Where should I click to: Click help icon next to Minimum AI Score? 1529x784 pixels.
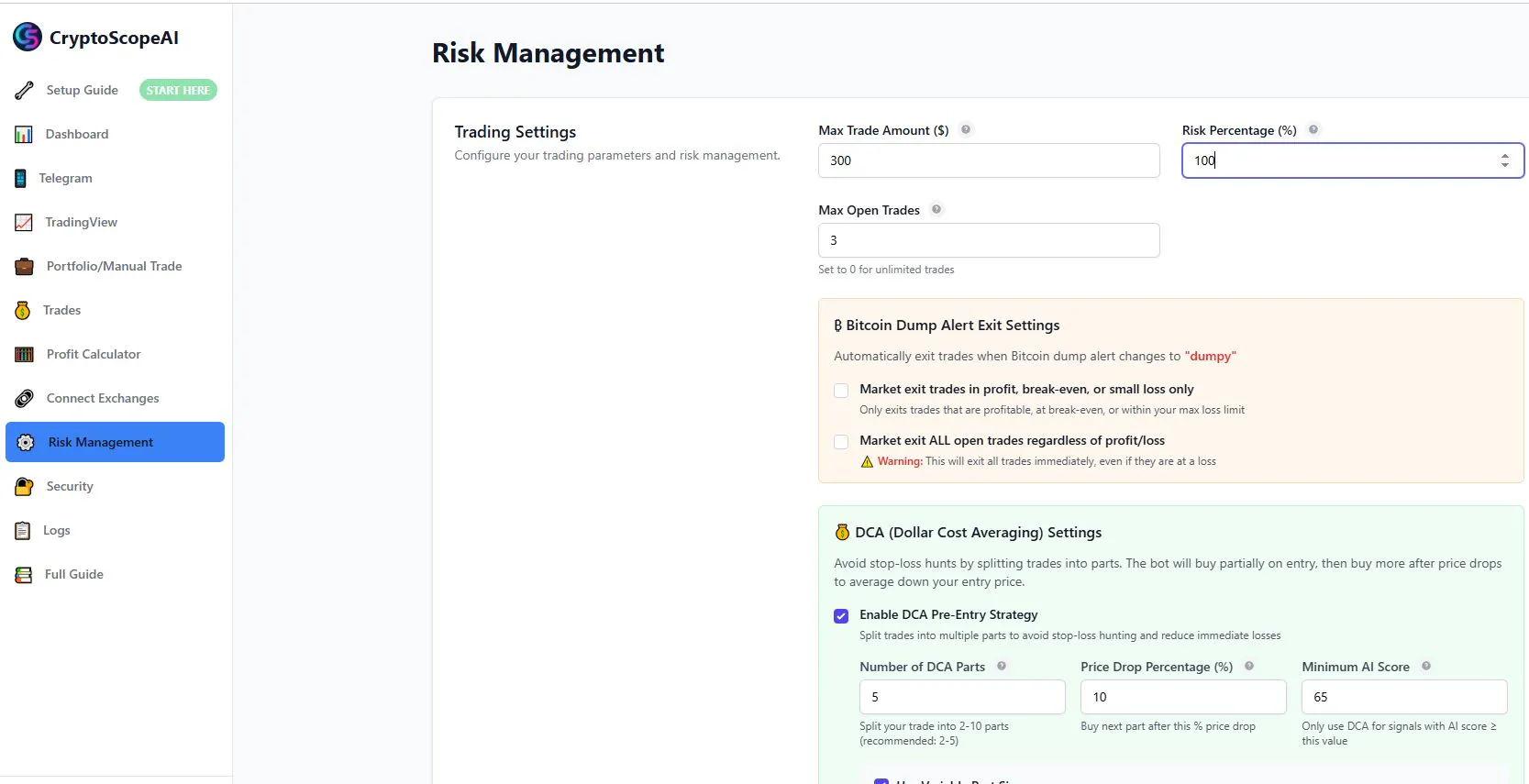coord(1426,666)
